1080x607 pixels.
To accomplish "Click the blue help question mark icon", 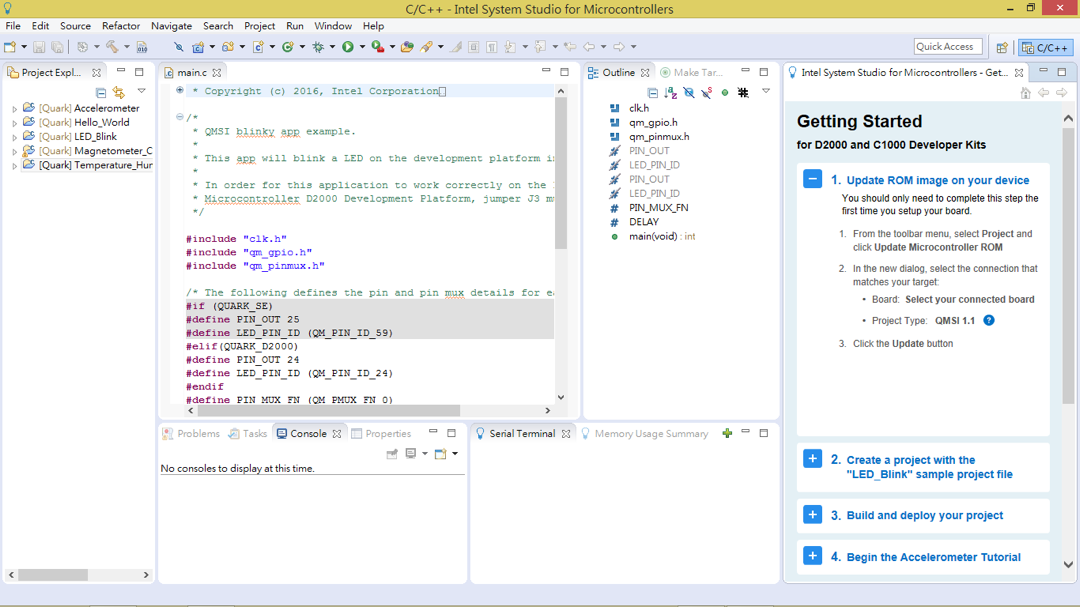I will coord(988,320).
